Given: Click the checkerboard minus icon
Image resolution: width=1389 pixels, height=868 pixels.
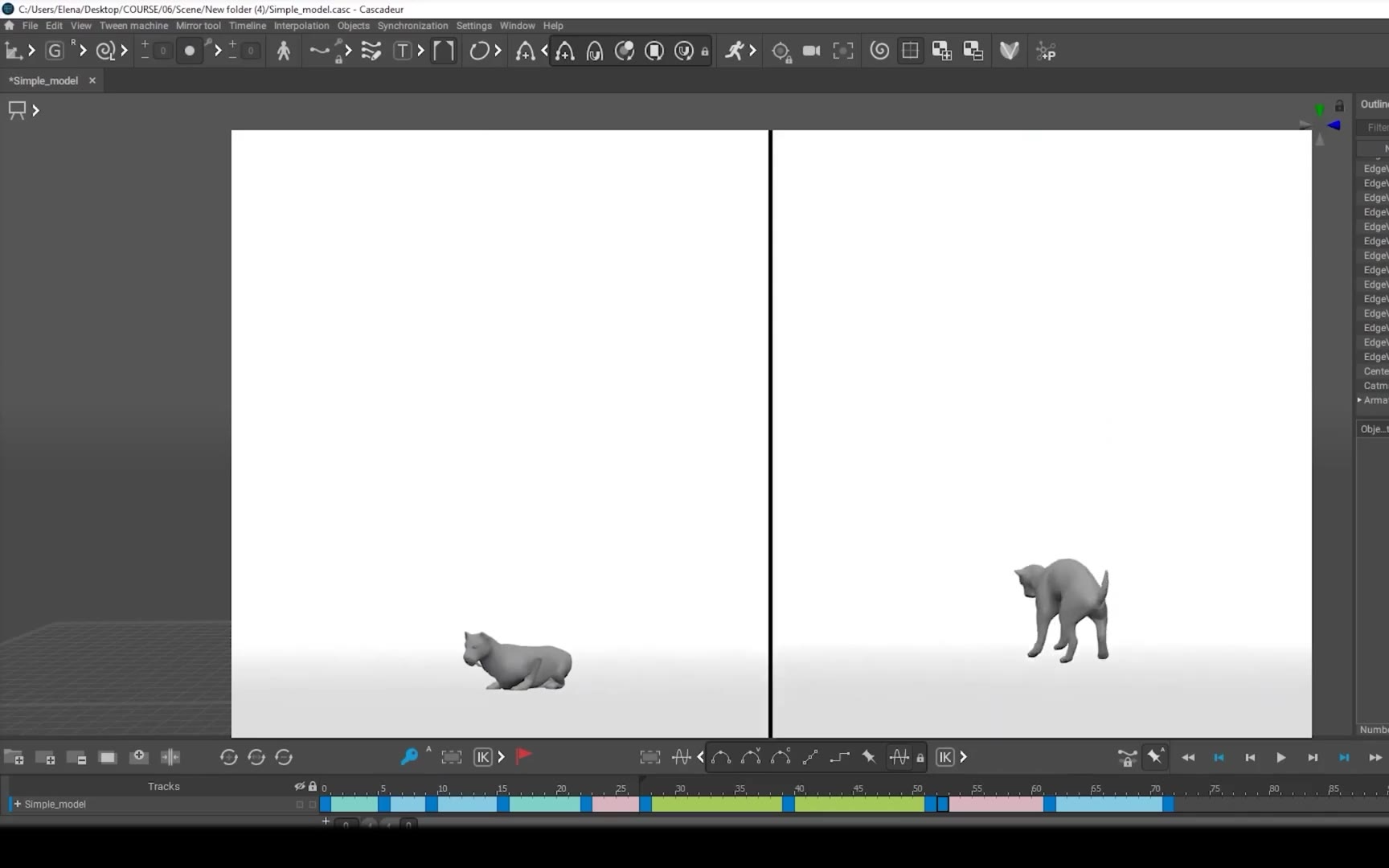Looking at the screenshot, I should pyautogui.click(x=973, y=51).
